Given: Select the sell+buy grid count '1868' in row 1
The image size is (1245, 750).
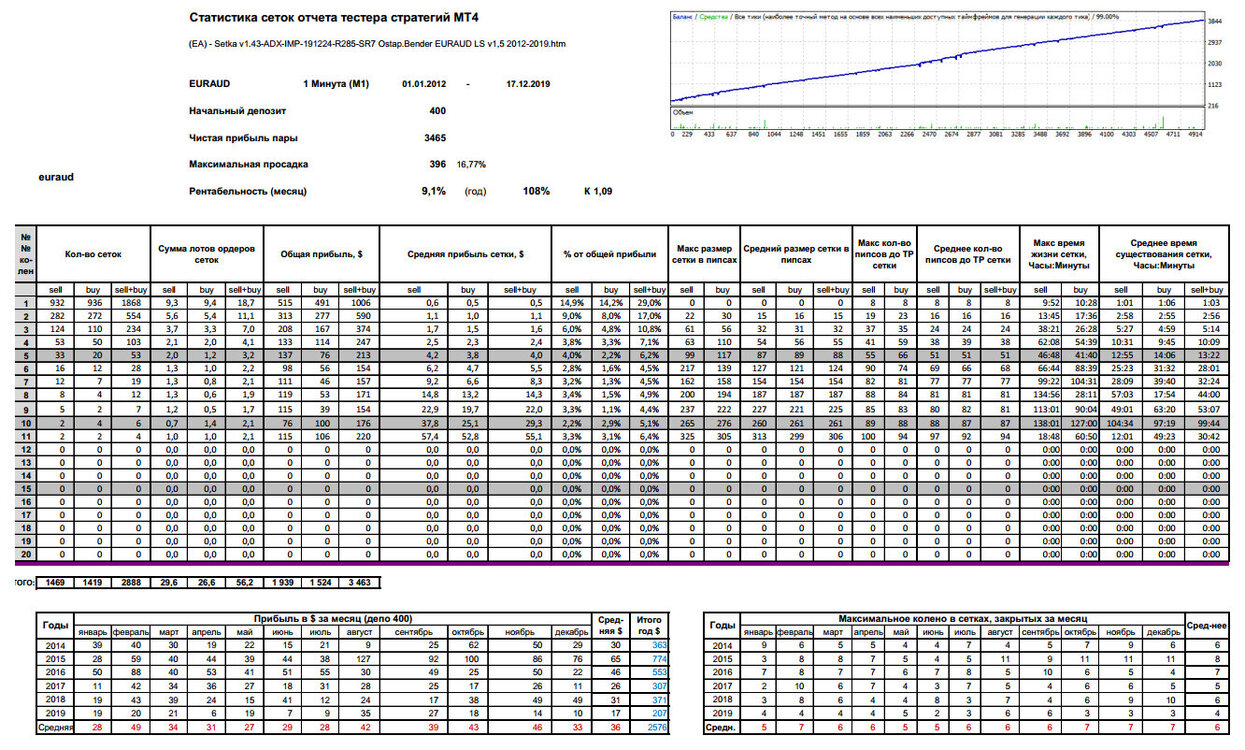Looking at the screenshot, I should [131, 302].
